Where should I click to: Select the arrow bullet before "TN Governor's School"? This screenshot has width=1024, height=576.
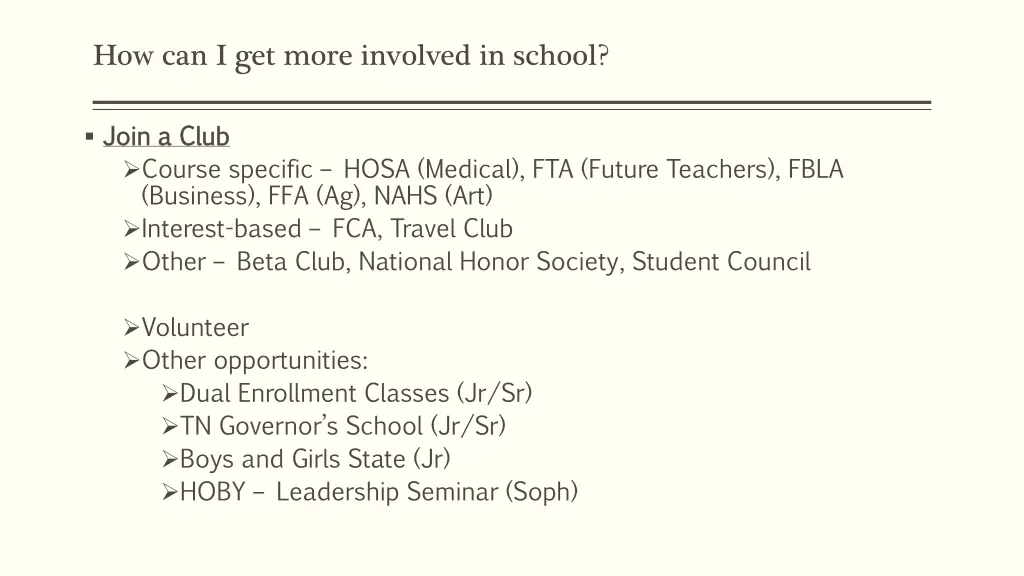[x=169, y=427]
